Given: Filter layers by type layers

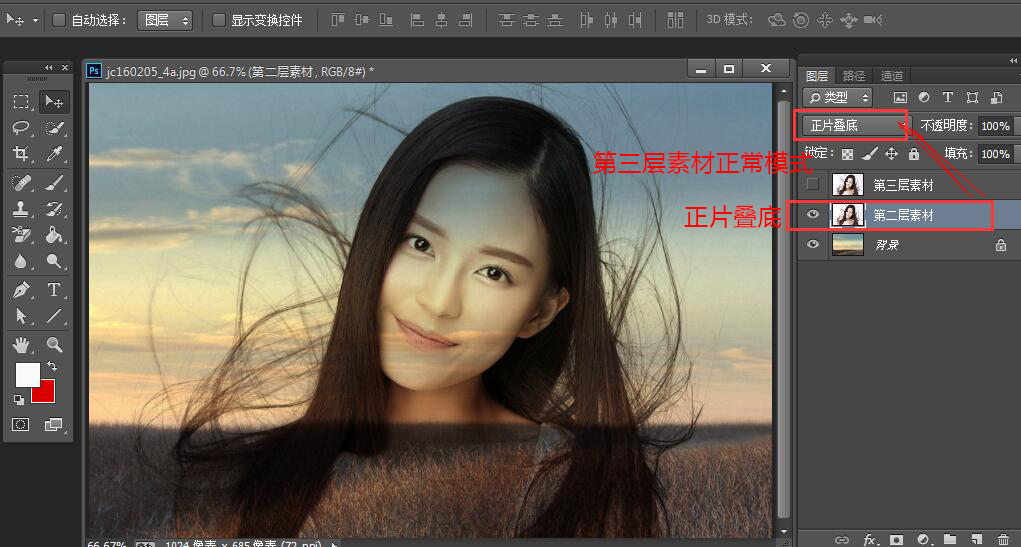Looking at the screenshot, I should pyautogui.click(x=947, y=98).
